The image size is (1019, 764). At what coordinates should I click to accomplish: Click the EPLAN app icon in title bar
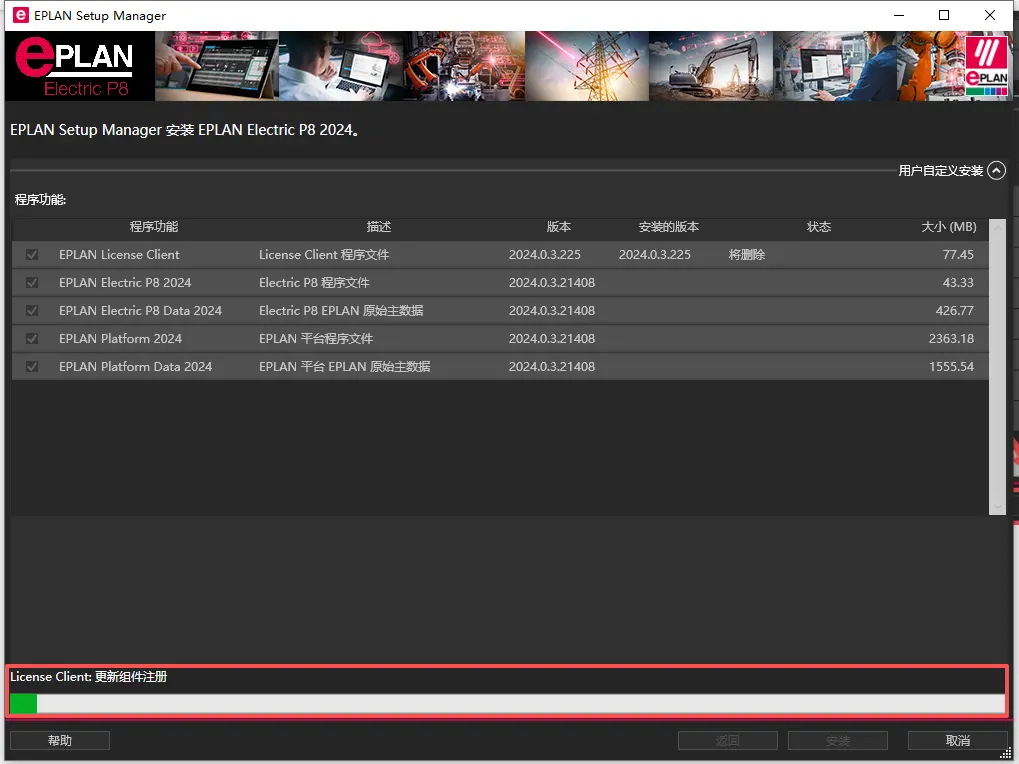(21, 15)
